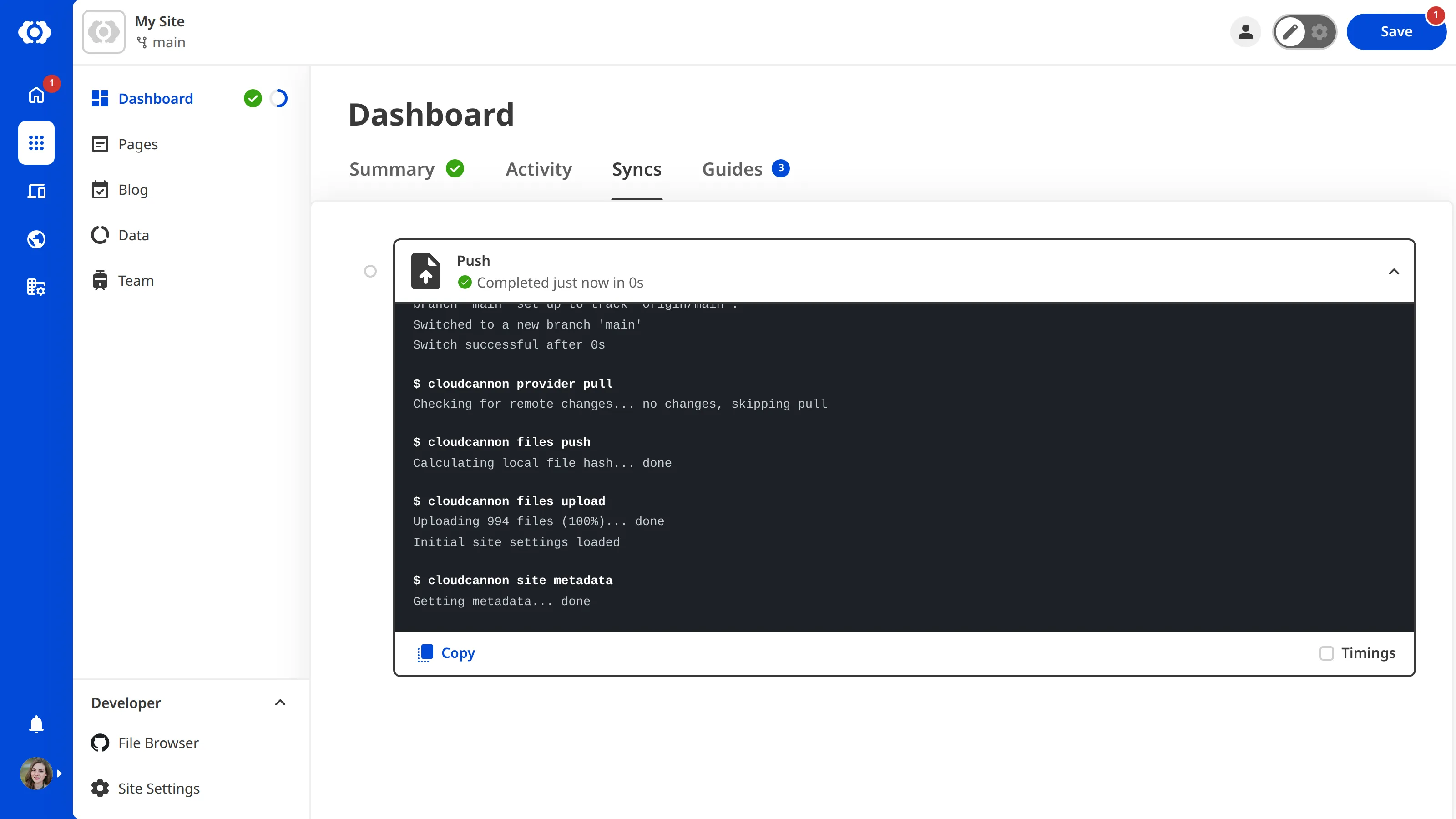The width and height of the screenshot is (1456, 819).
Task: Open the File Browser with GitHub icon
Action: (158, 743)
